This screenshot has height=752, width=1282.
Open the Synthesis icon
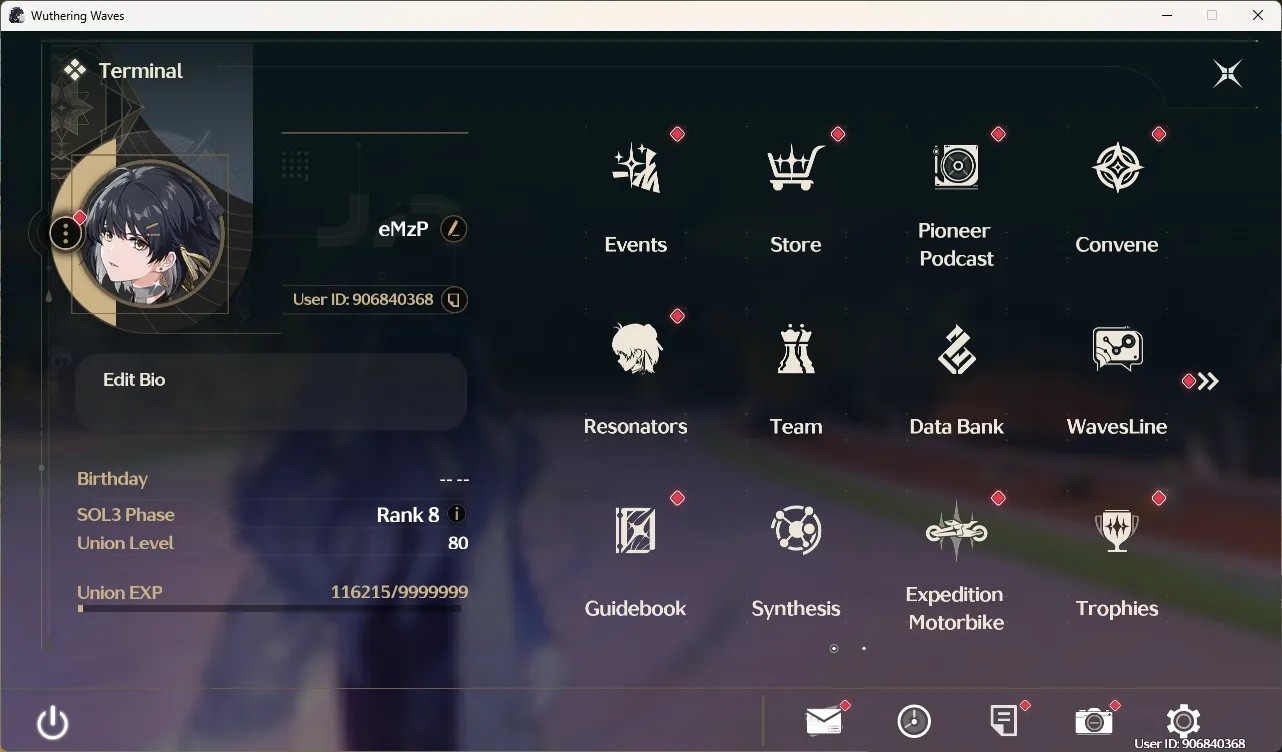[x=796, y=530]
